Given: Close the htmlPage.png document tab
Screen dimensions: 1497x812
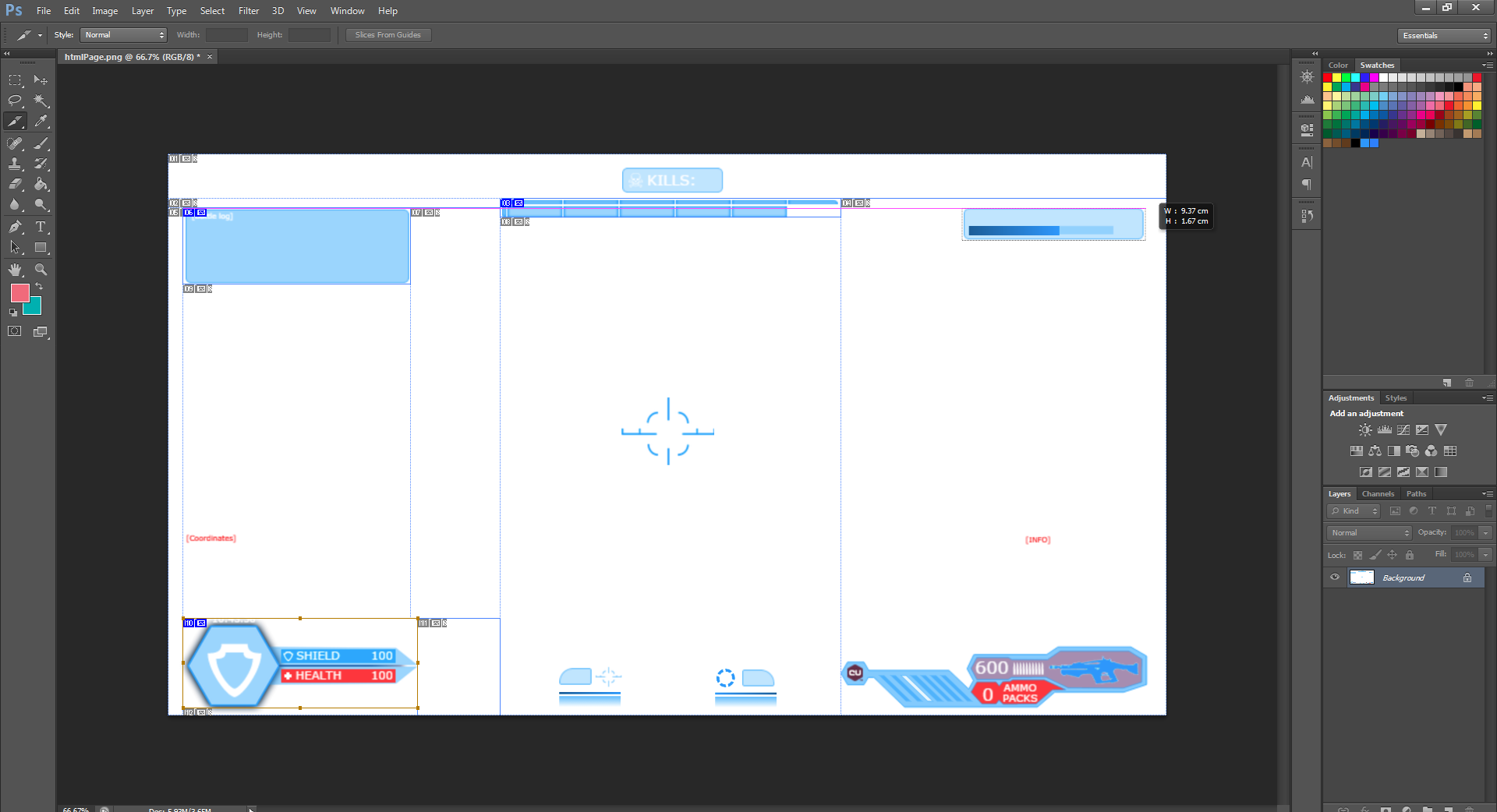Looking at the screenshot, I should (x=210, y=57).
